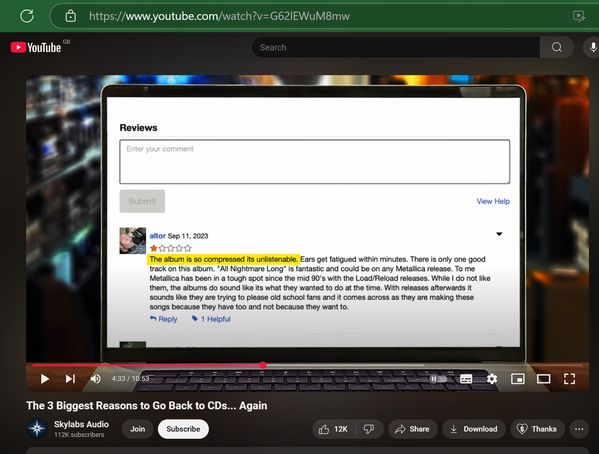Download the video
599x454 pixels.
pyautogui.click(x=474, y=429)
